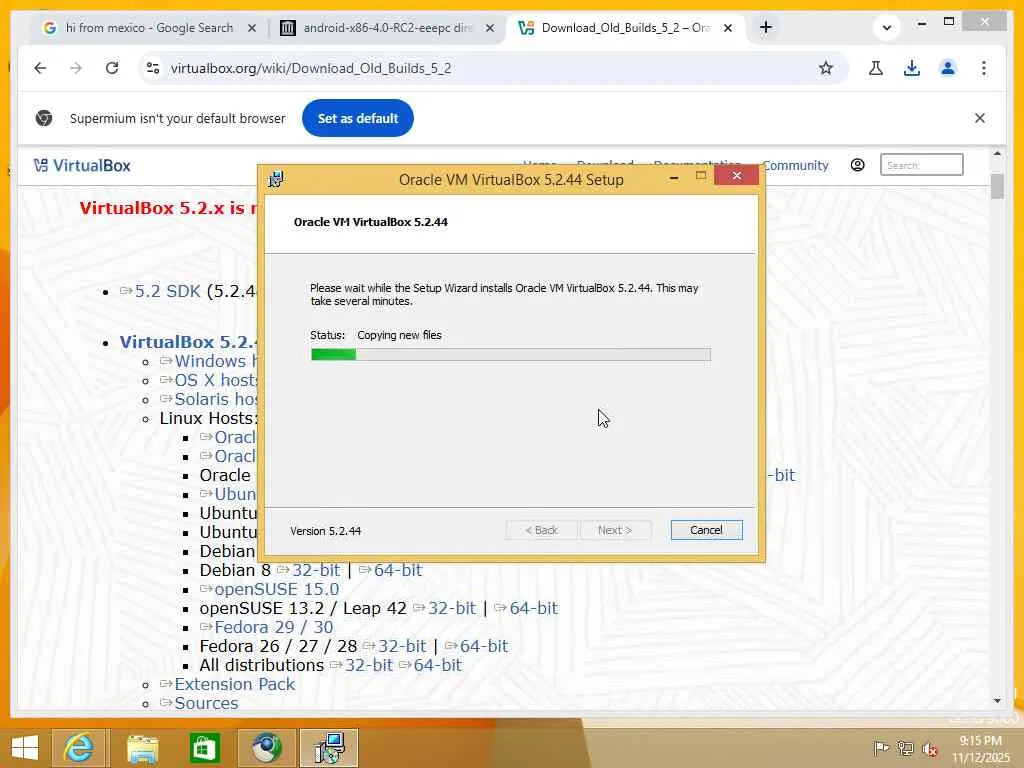Open the Windows Start menu
The width and height of the screenshot is (1024, 768).
point(25,748)
